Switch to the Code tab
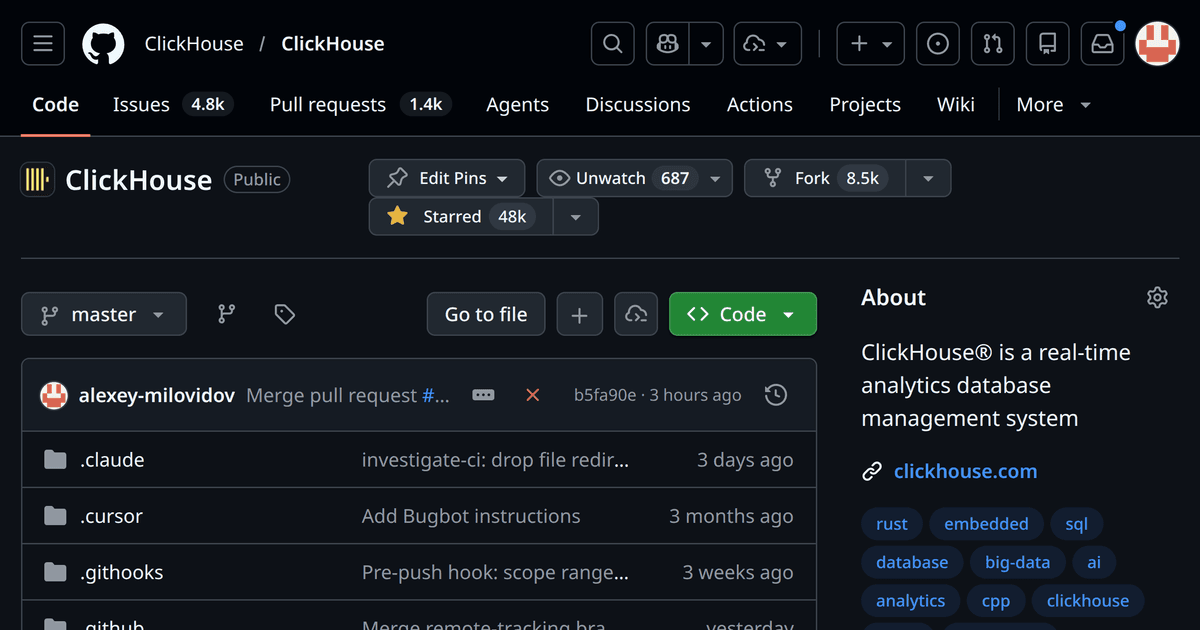Viewport: 1200px width, 630px height. click(55, 104)
